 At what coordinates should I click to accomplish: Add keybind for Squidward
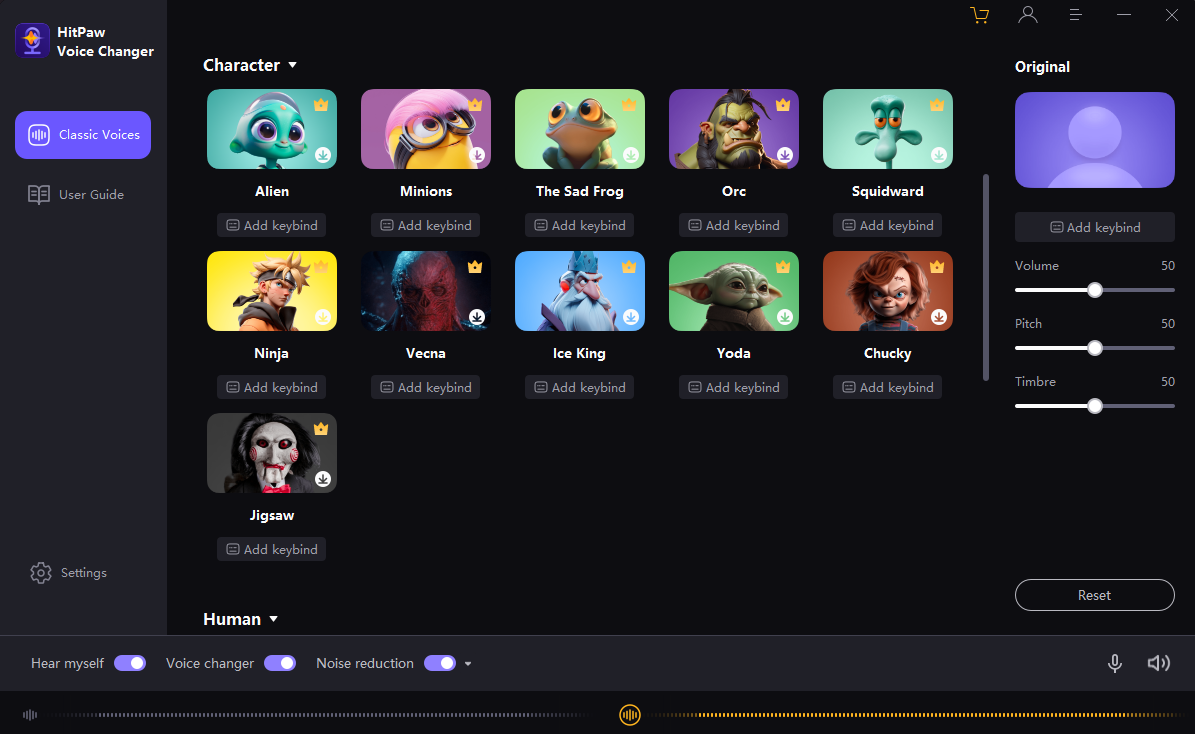tap(887, 226)
